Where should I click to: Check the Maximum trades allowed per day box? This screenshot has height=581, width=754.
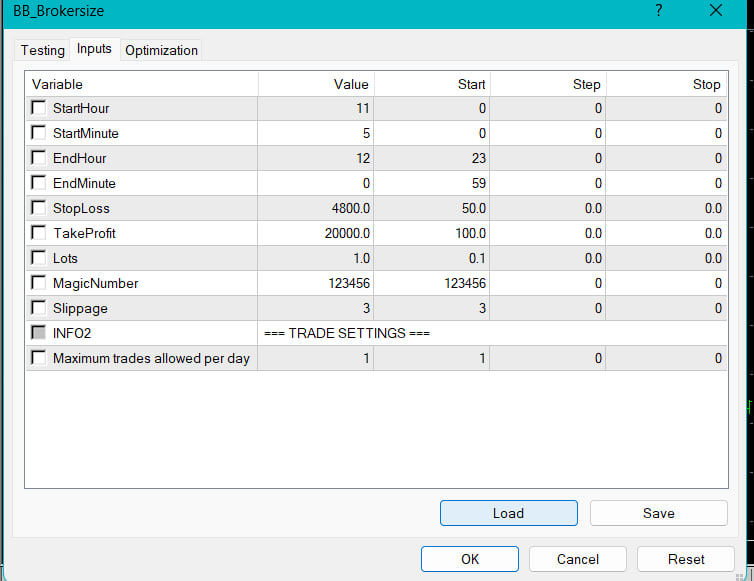pos(39,358)
